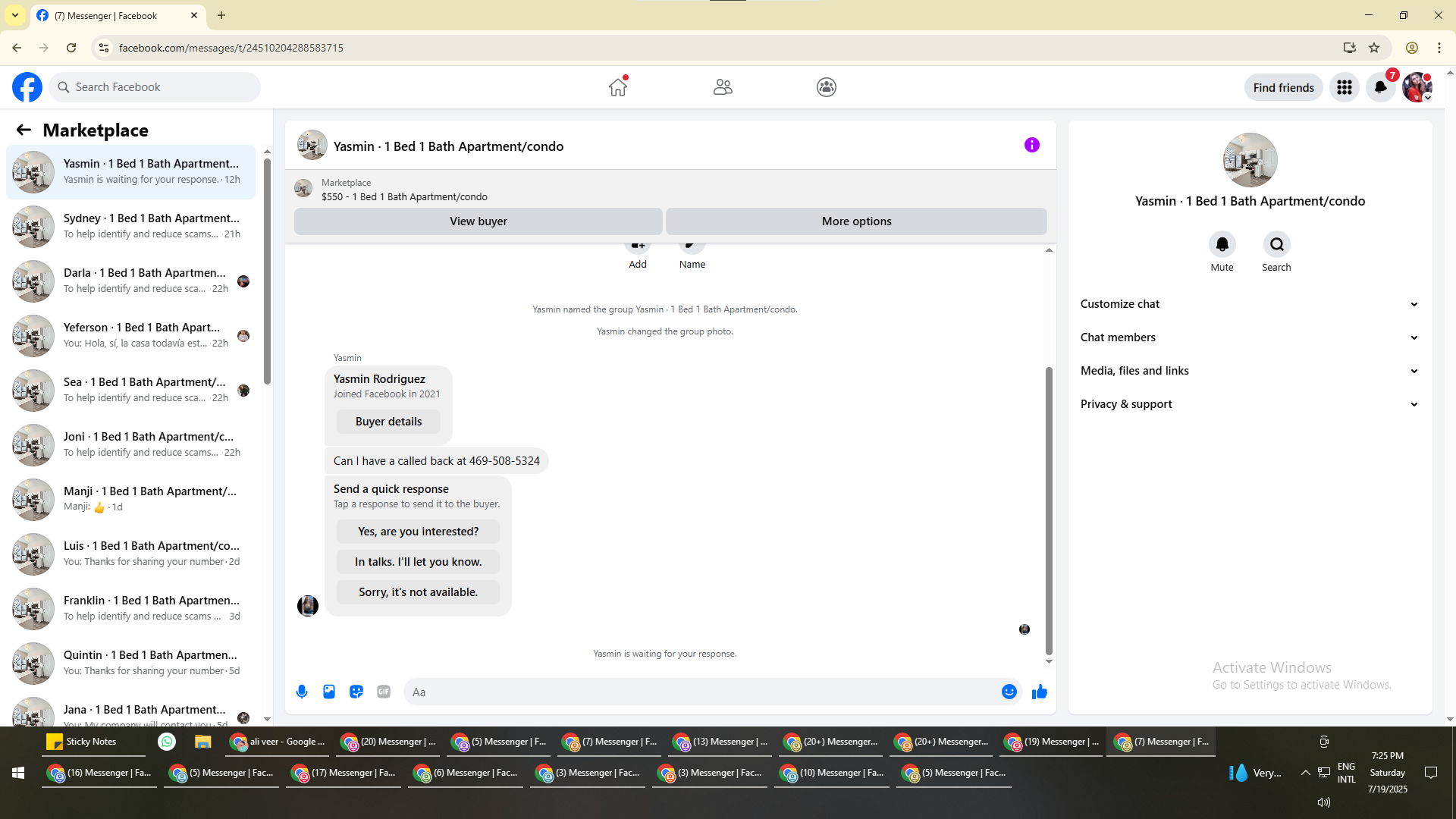Send quick reply 'Yes, are you interested?'
The width and height of the screenshot is (1456, 819).
pos(418,532)
